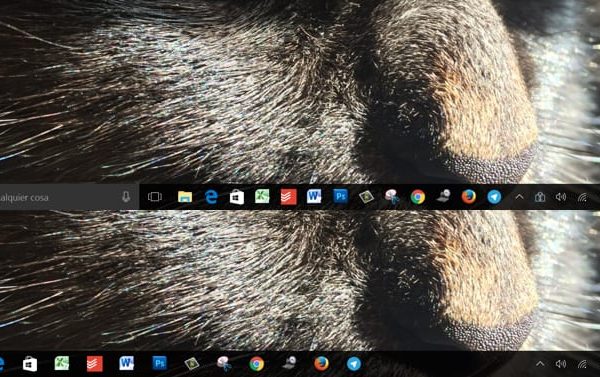
Task: Open red Todoist icon in upper taskbar
Action: point(289,197)
